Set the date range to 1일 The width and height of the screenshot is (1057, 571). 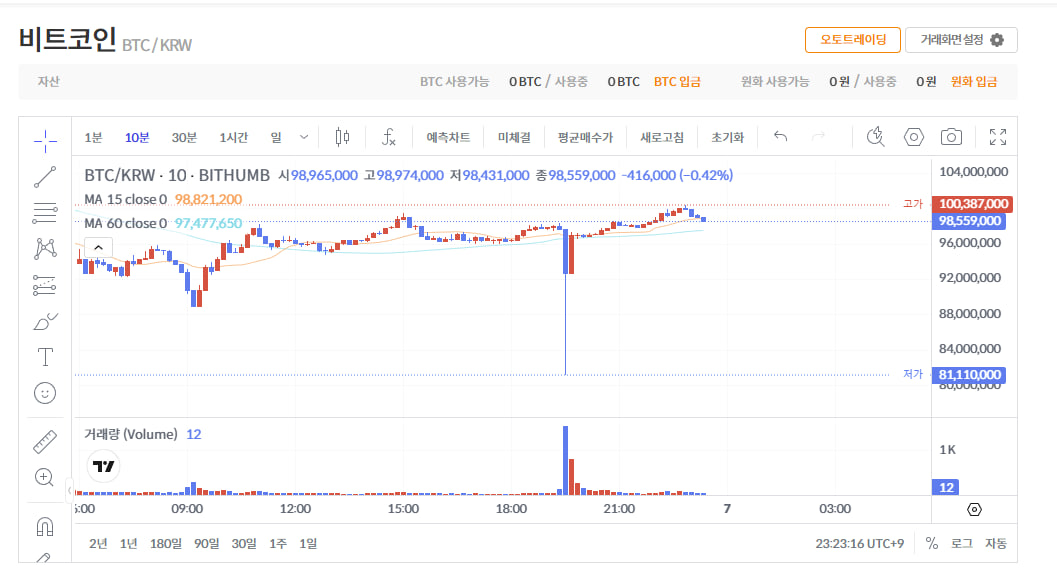click(x=308, y=543)
